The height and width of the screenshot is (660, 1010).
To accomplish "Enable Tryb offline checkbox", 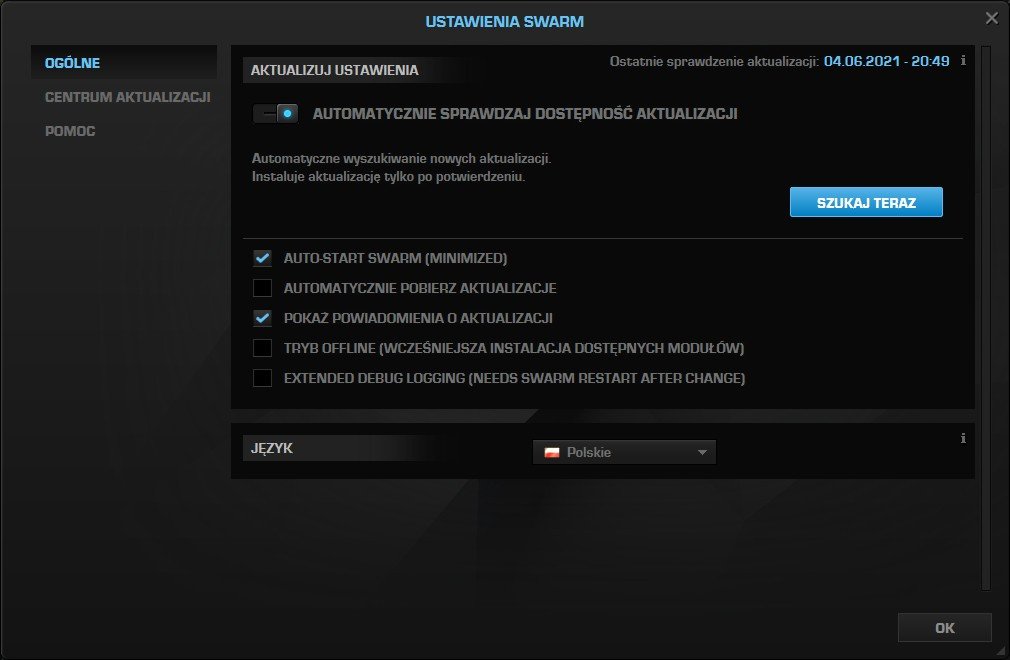I will [x=262, y=348].
